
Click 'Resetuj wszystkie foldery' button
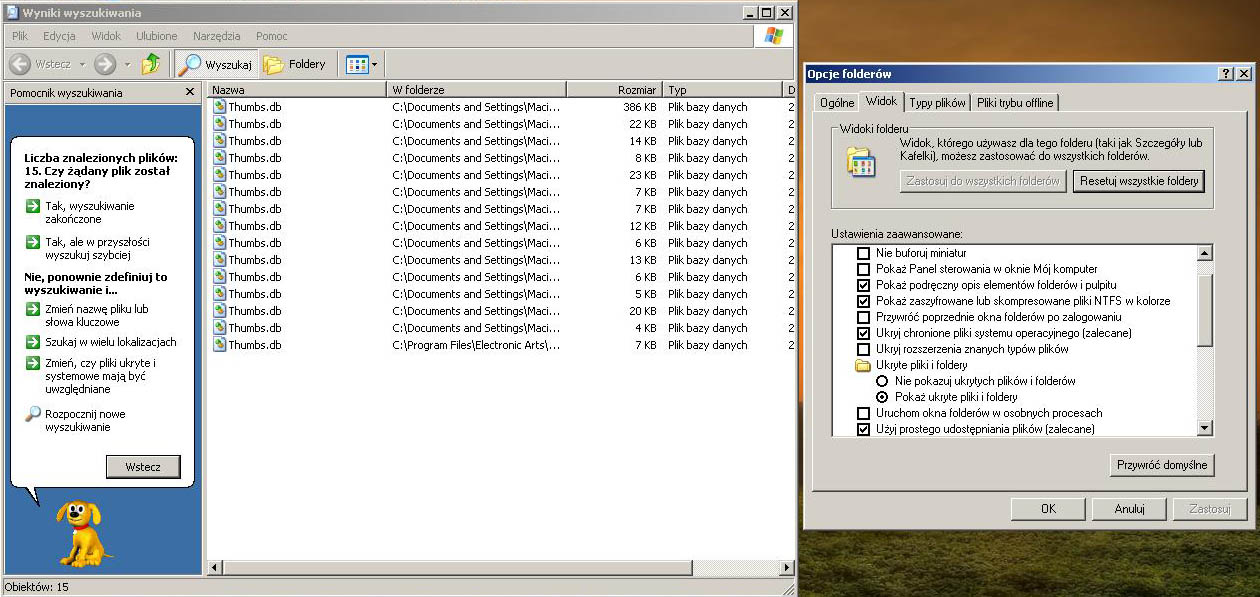coord(1139,182)
